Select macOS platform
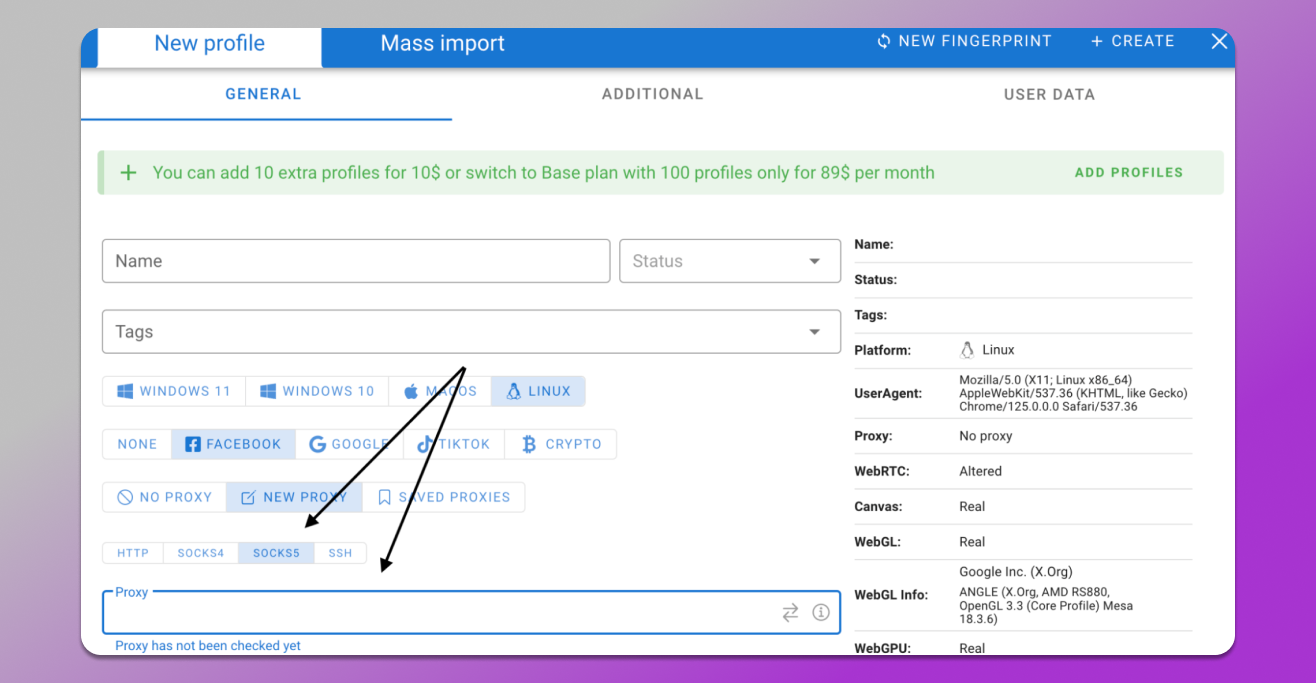This screenshot has width=1316, height=683. [440, 391]
